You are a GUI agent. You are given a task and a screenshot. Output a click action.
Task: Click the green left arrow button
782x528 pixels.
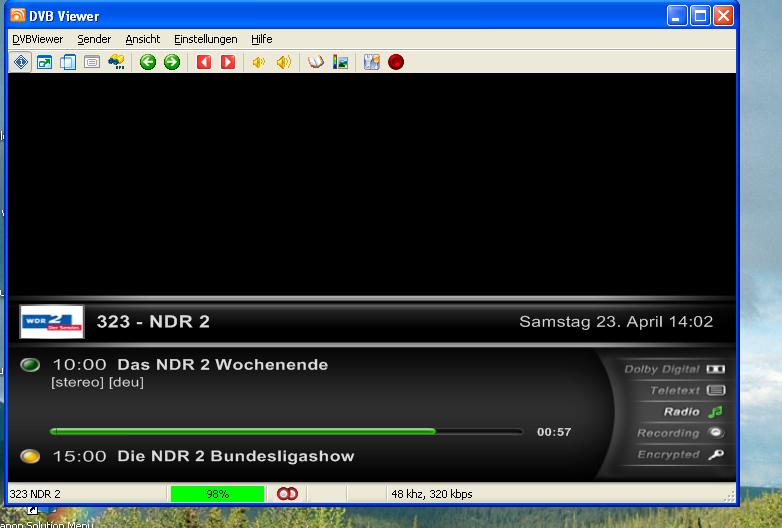point(148,62)
